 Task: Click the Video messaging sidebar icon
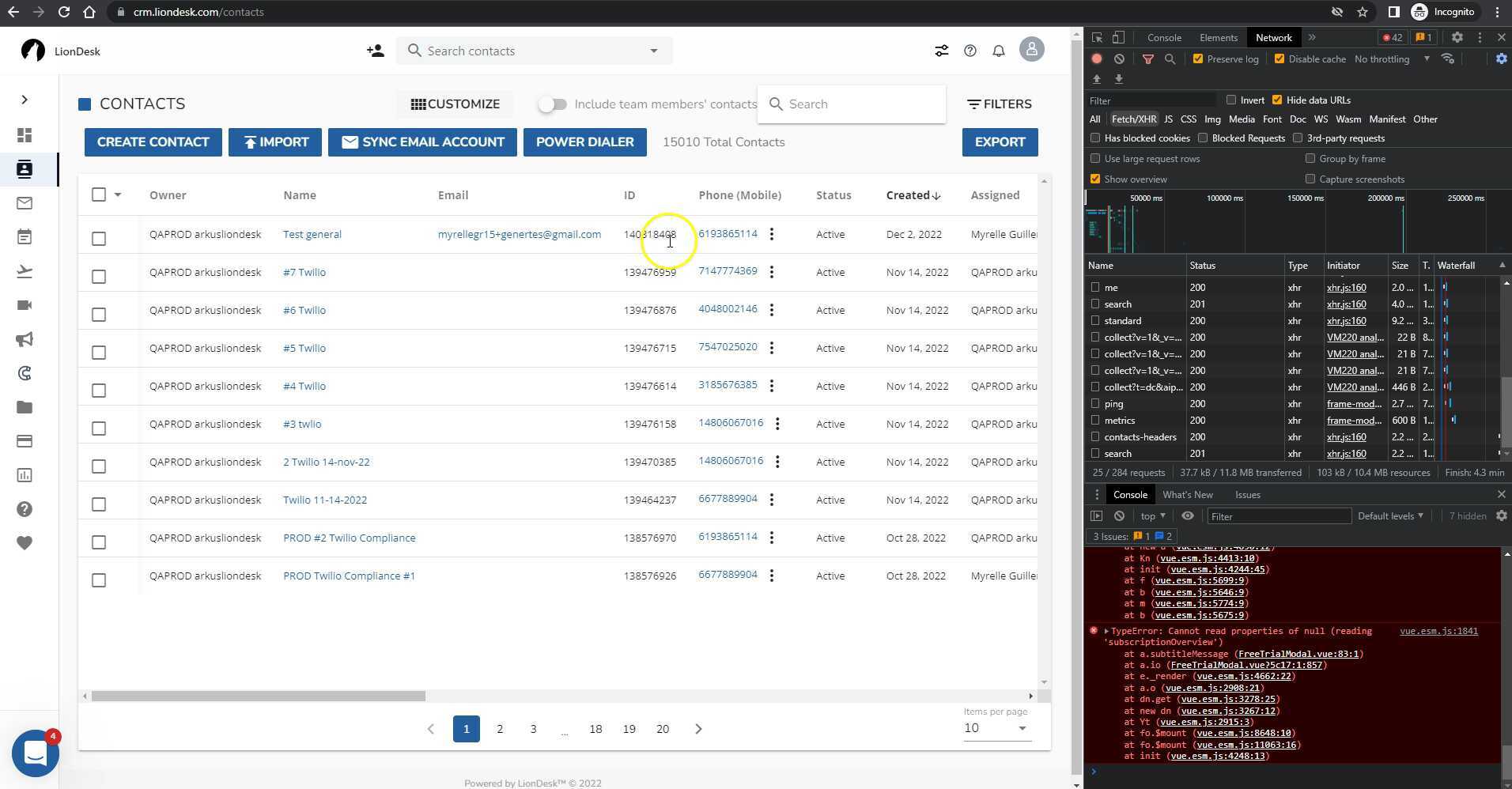click(x=24, y=304)
